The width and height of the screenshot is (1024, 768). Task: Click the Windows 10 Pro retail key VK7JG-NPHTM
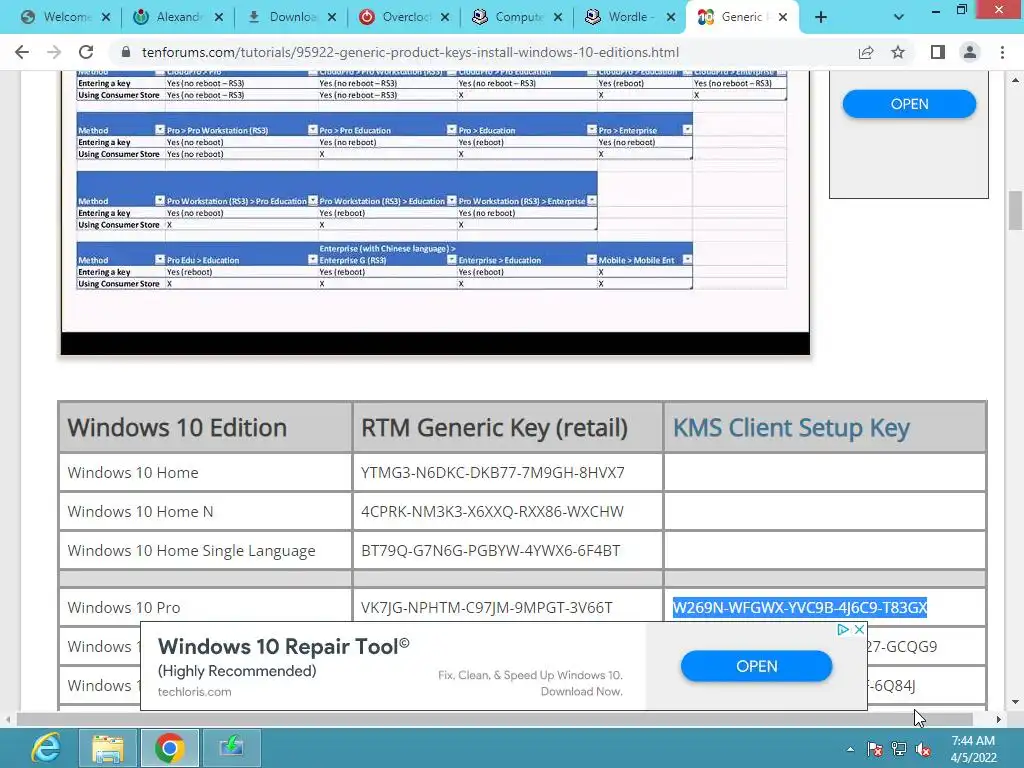[x=487, y=607]
